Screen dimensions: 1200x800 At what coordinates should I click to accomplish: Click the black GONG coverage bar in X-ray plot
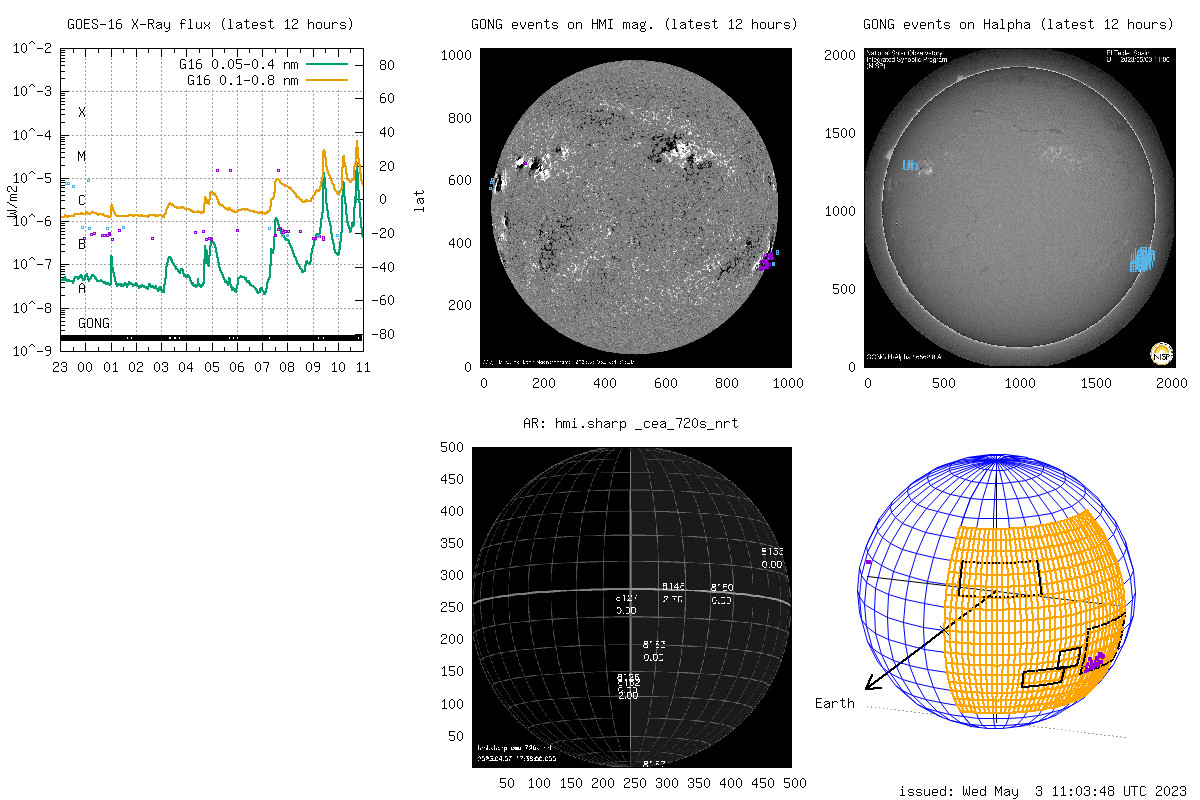pos(211,338)
